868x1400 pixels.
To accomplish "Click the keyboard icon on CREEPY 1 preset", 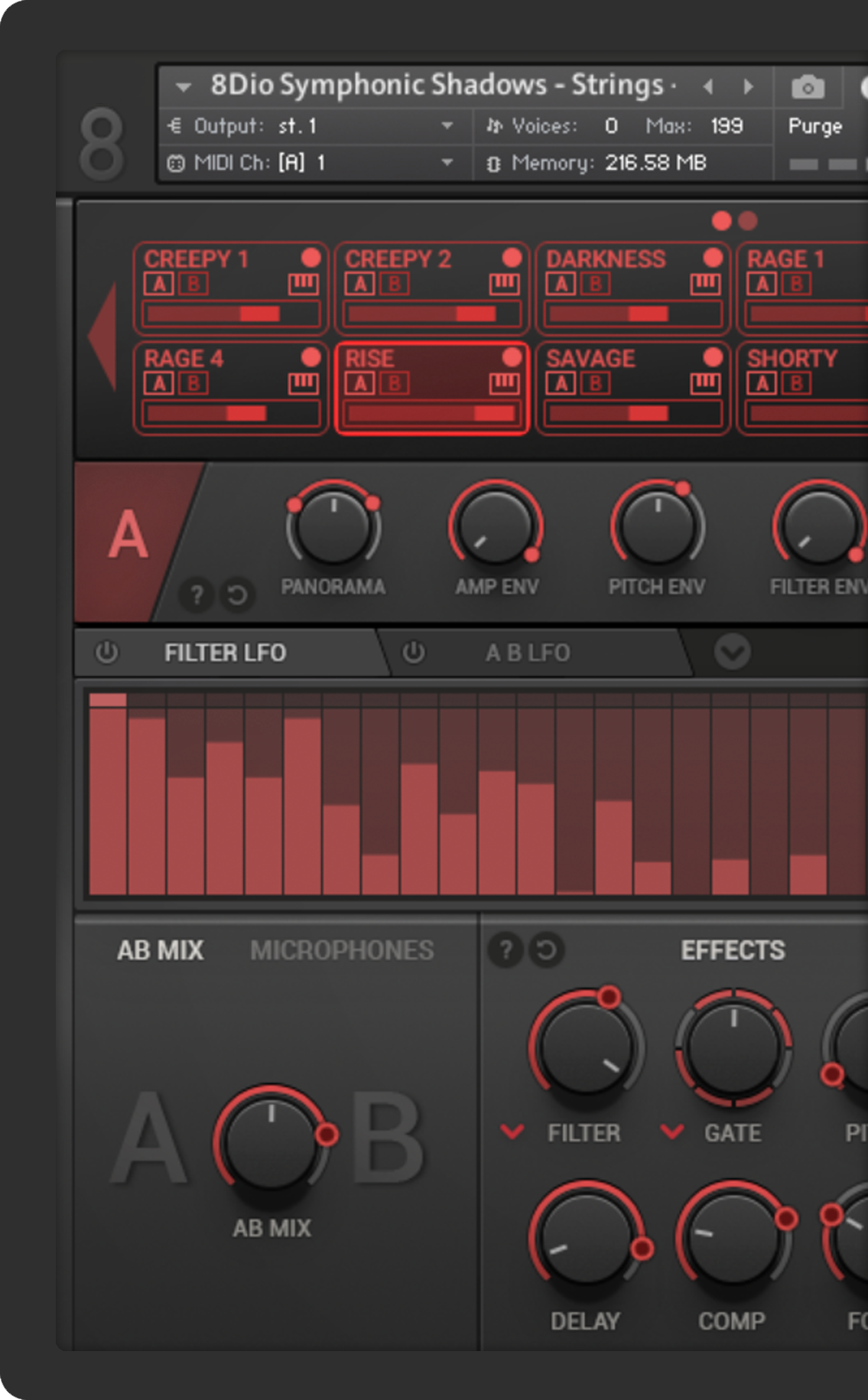I will 303,285.
